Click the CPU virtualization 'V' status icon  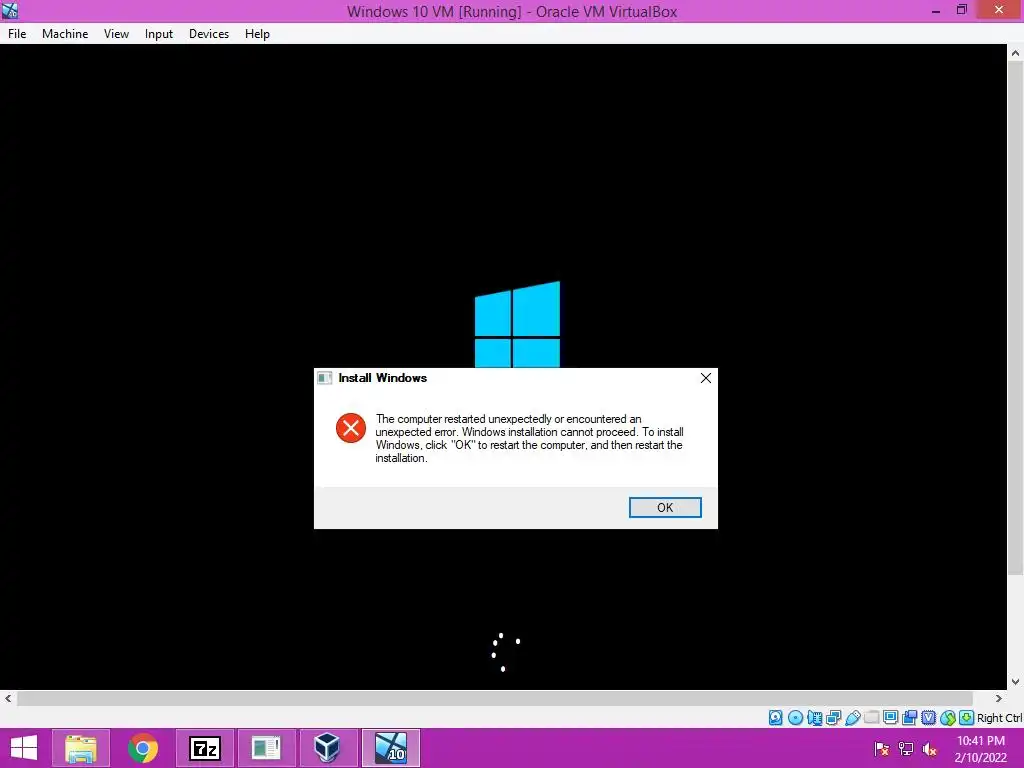click(928, 718)
